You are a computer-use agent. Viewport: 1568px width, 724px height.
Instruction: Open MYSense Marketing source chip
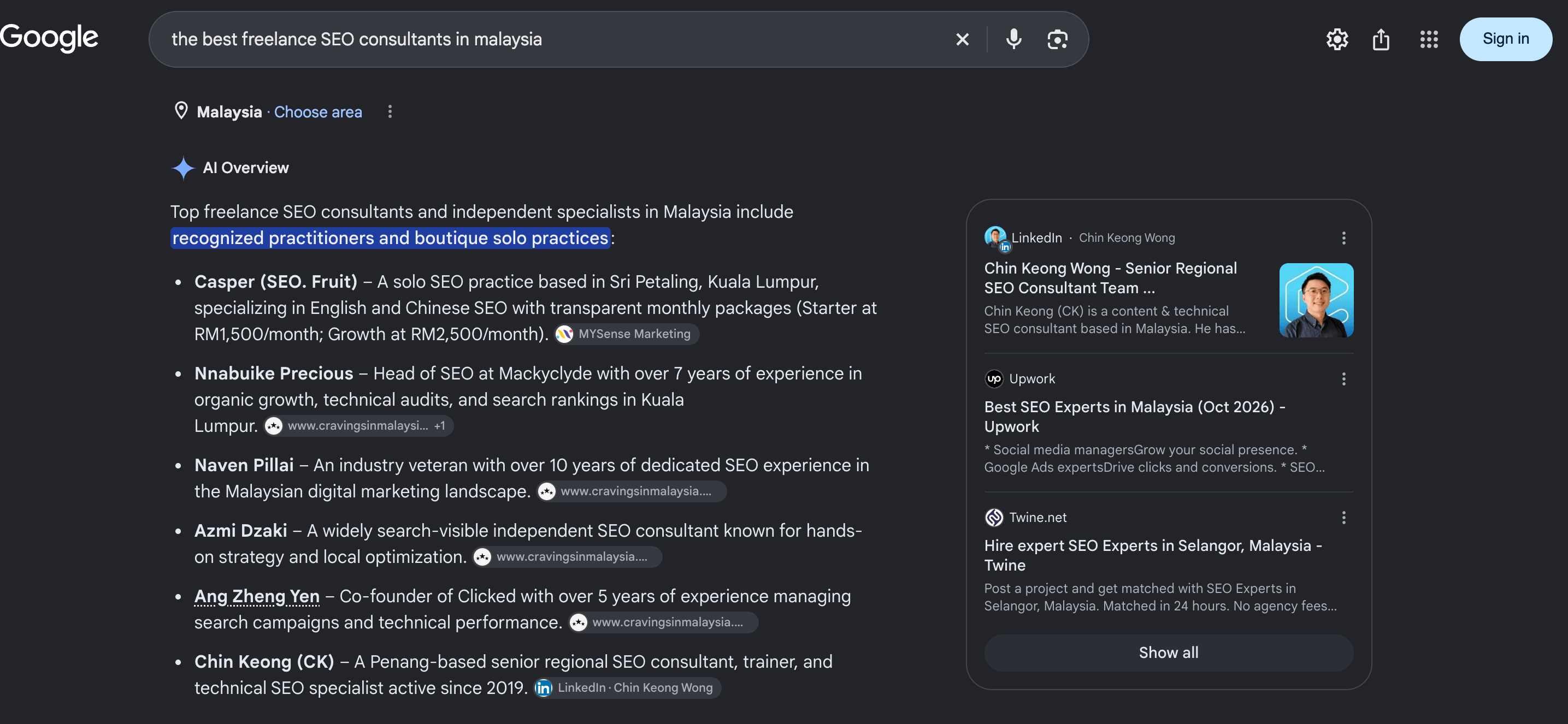[x=626, y=334]
